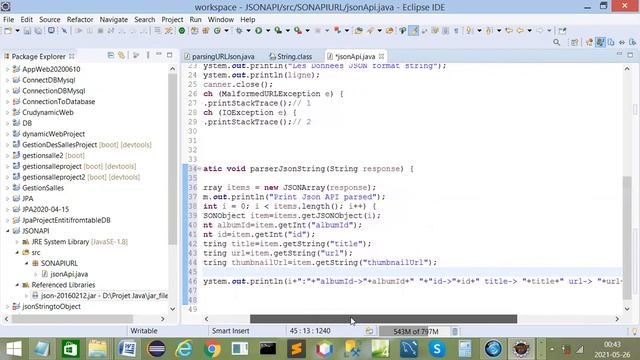Open the Project menu
This screenshot has height=360, width=640.
[x=172, y=20]
